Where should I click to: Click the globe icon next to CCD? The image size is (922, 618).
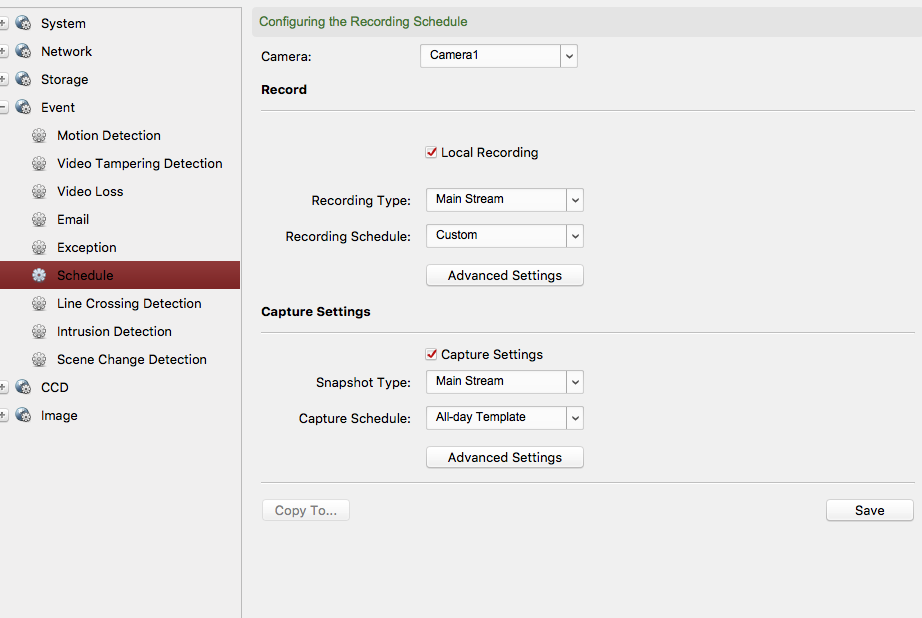23,388
